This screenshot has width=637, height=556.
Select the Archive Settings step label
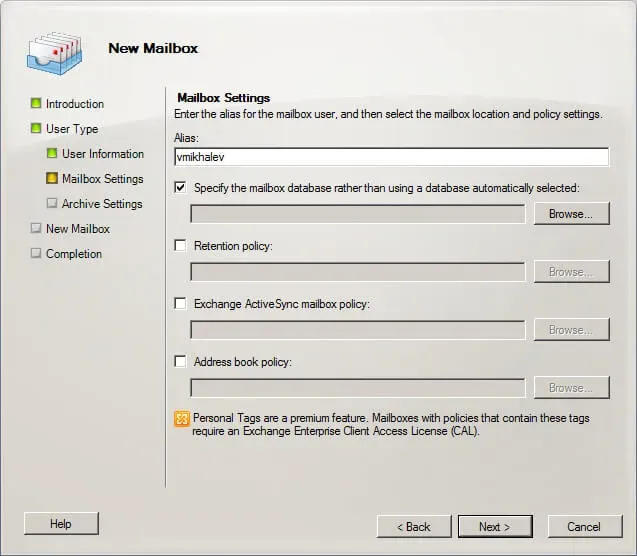pos(102,204)
